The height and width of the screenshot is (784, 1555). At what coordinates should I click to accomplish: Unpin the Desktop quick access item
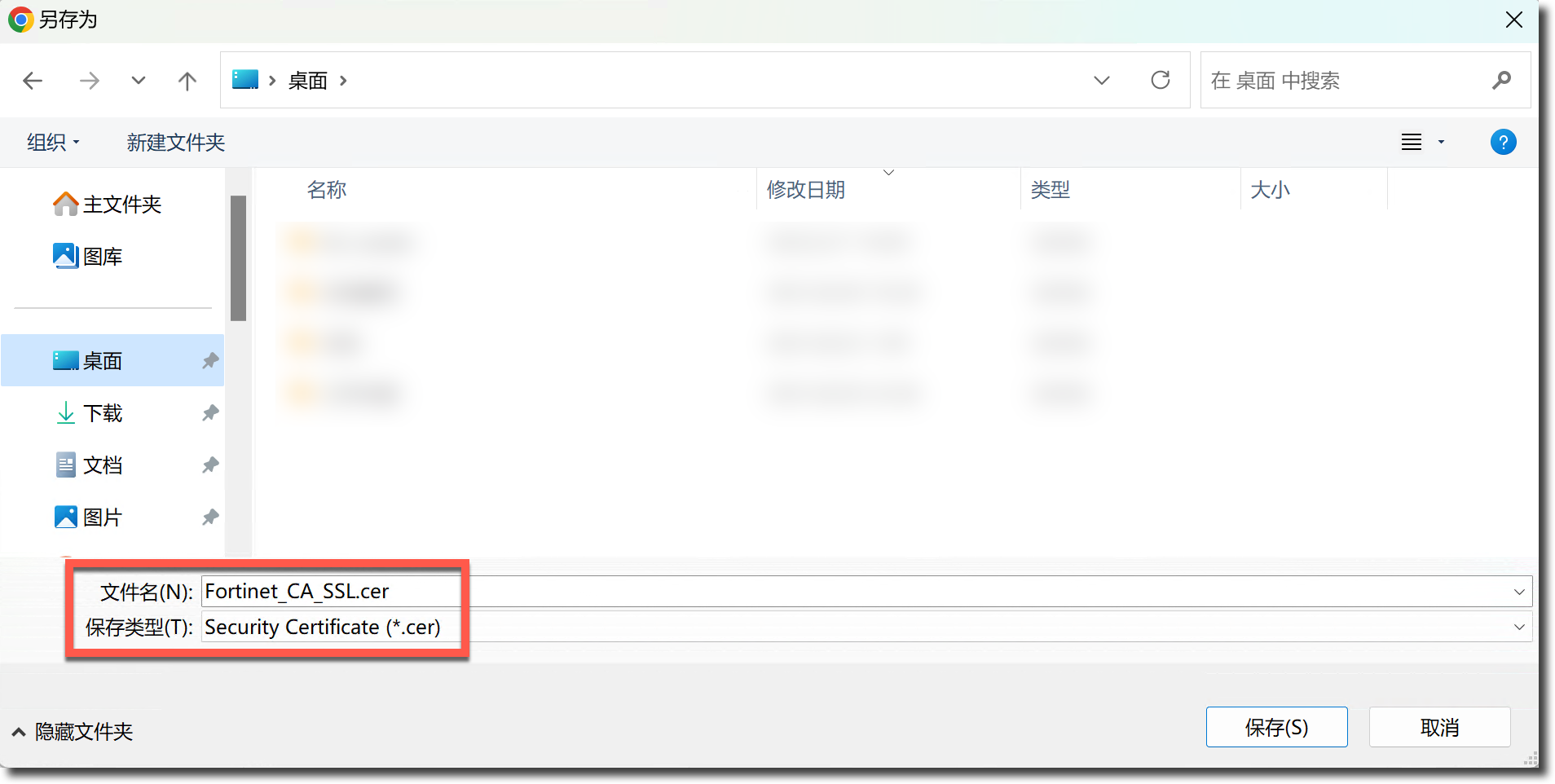(x=210, y=360)
